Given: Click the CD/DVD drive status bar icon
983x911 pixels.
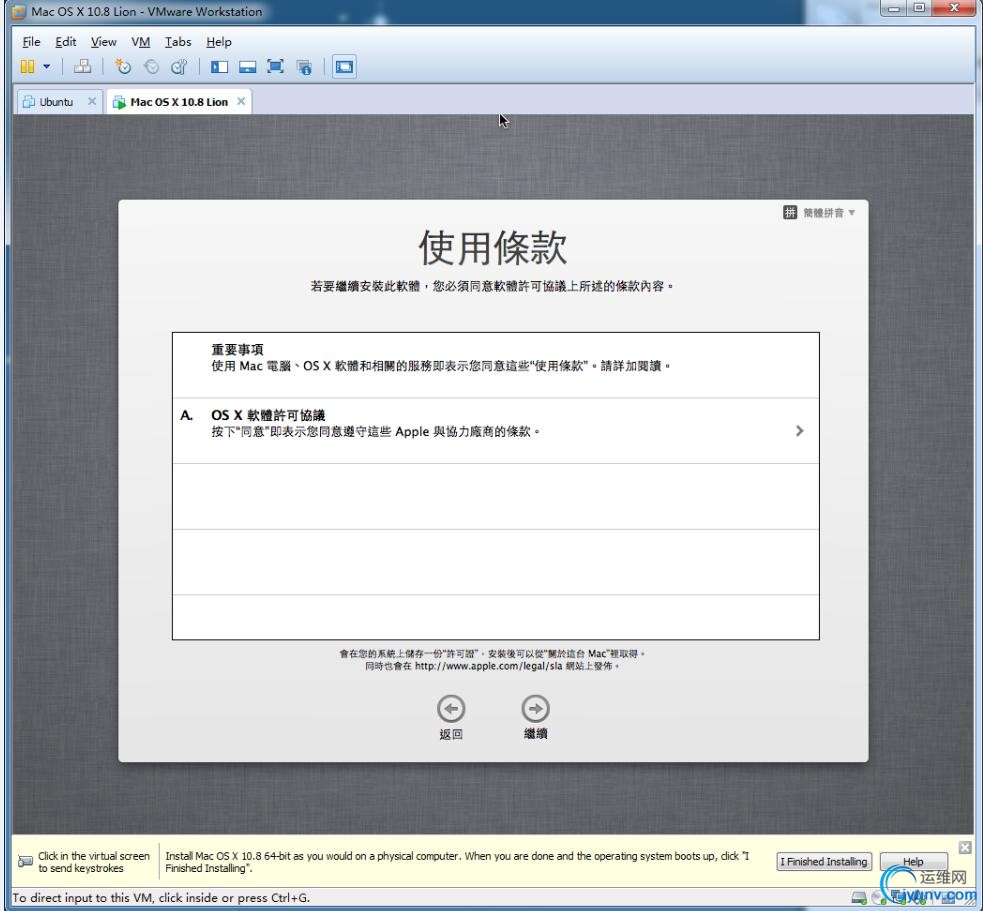Looking at the screenshot, I should (x=878, y=898).
